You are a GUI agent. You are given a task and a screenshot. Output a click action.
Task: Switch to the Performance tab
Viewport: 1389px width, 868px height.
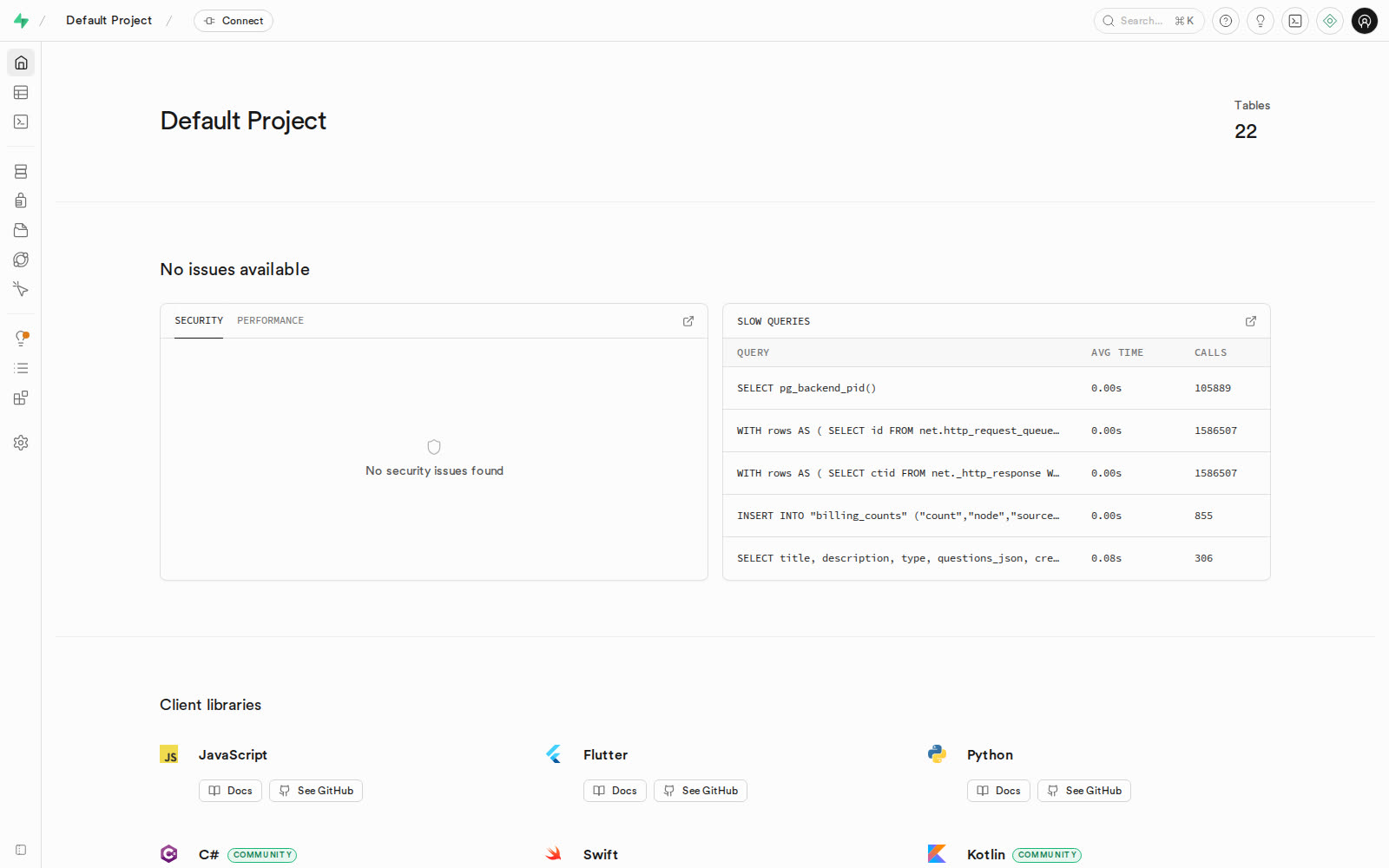pyautogui.click(x=271, y=320)
